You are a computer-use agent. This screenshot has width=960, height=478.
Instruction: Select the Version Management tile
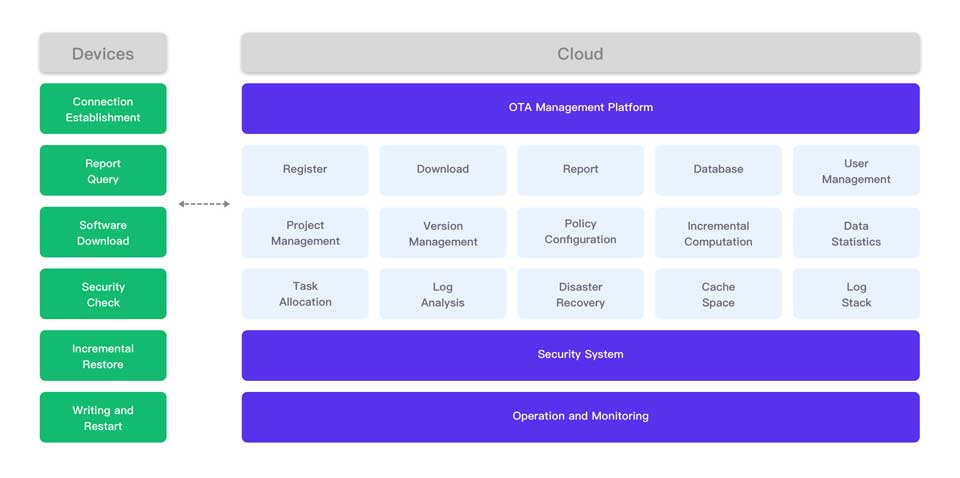tap(443, 233)
